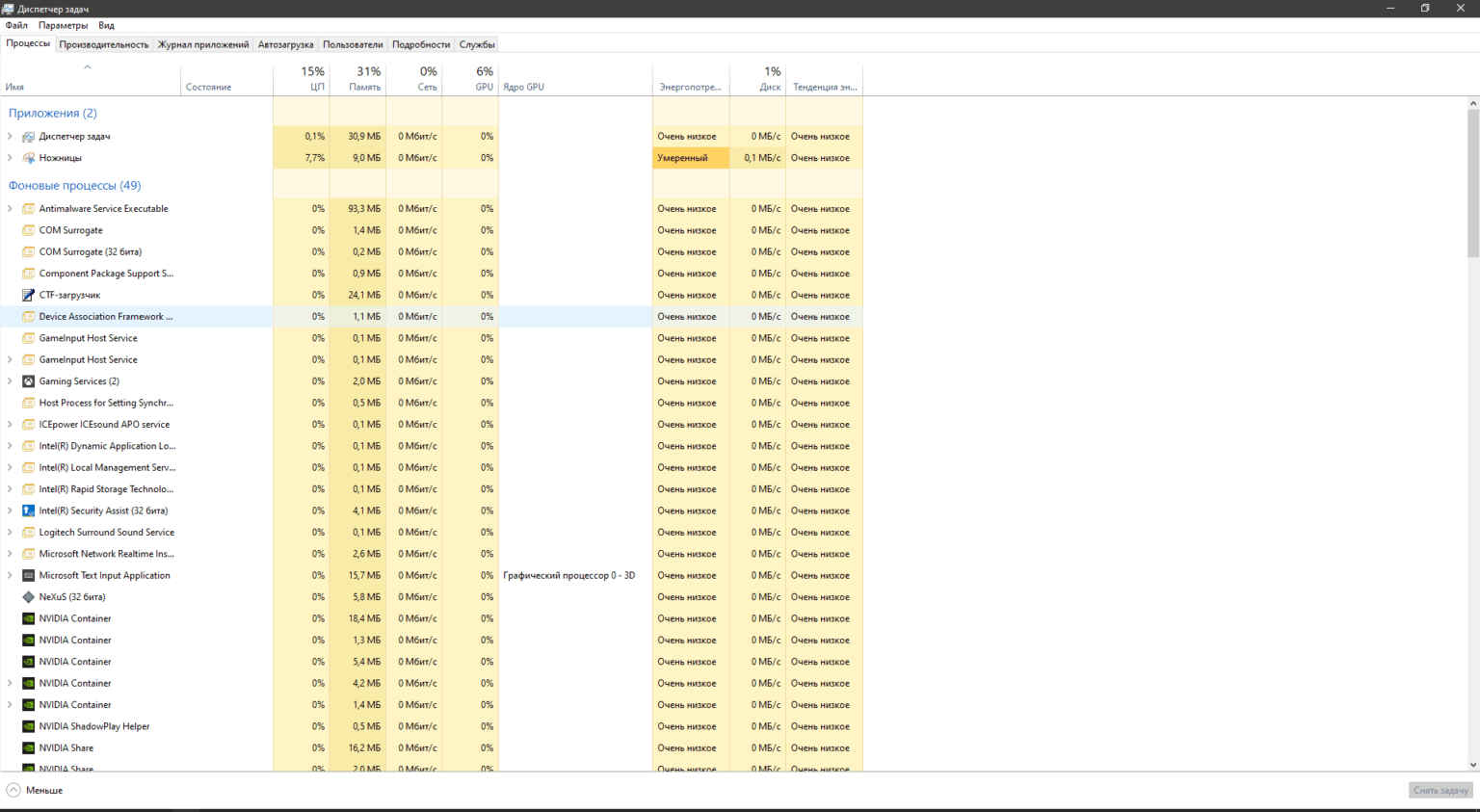Expand Microsoft Network Realtime Ins row
Viewport: 1480px width, 812px height.
click(10, 554)
